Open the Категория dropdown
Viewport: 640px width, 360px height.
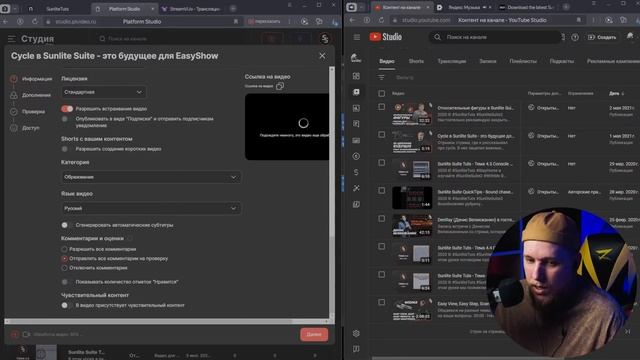[x=151, y=177]
